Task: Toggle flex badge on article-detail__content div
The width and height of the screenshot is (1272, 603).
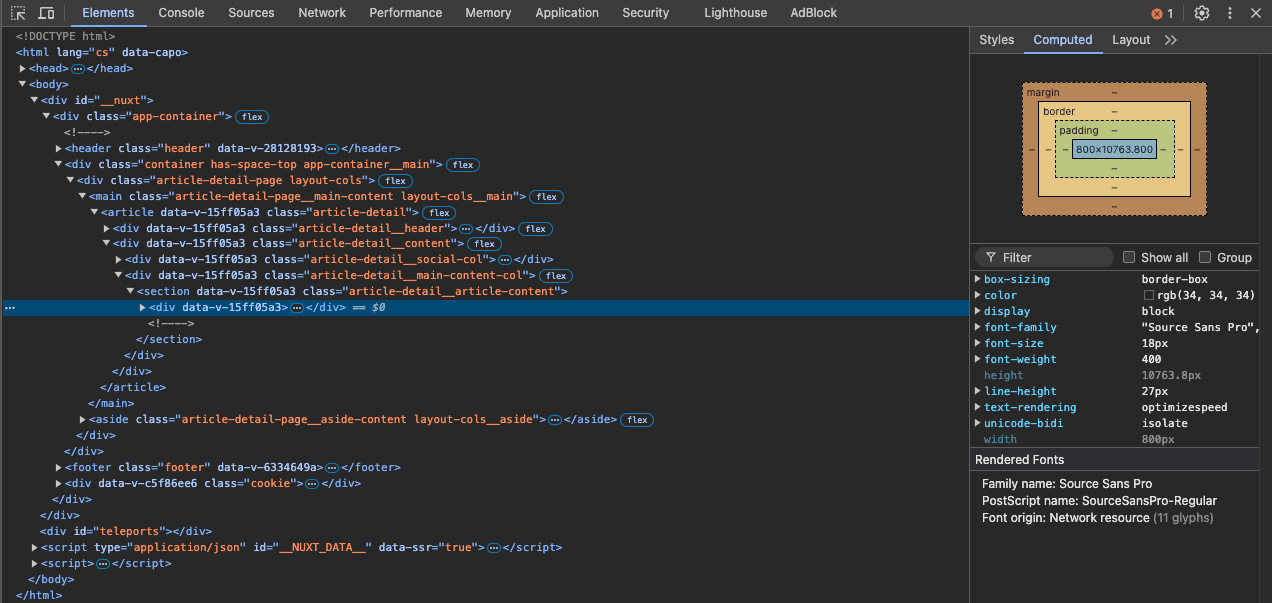Action: pyautogui.click(x=484, y=244)
